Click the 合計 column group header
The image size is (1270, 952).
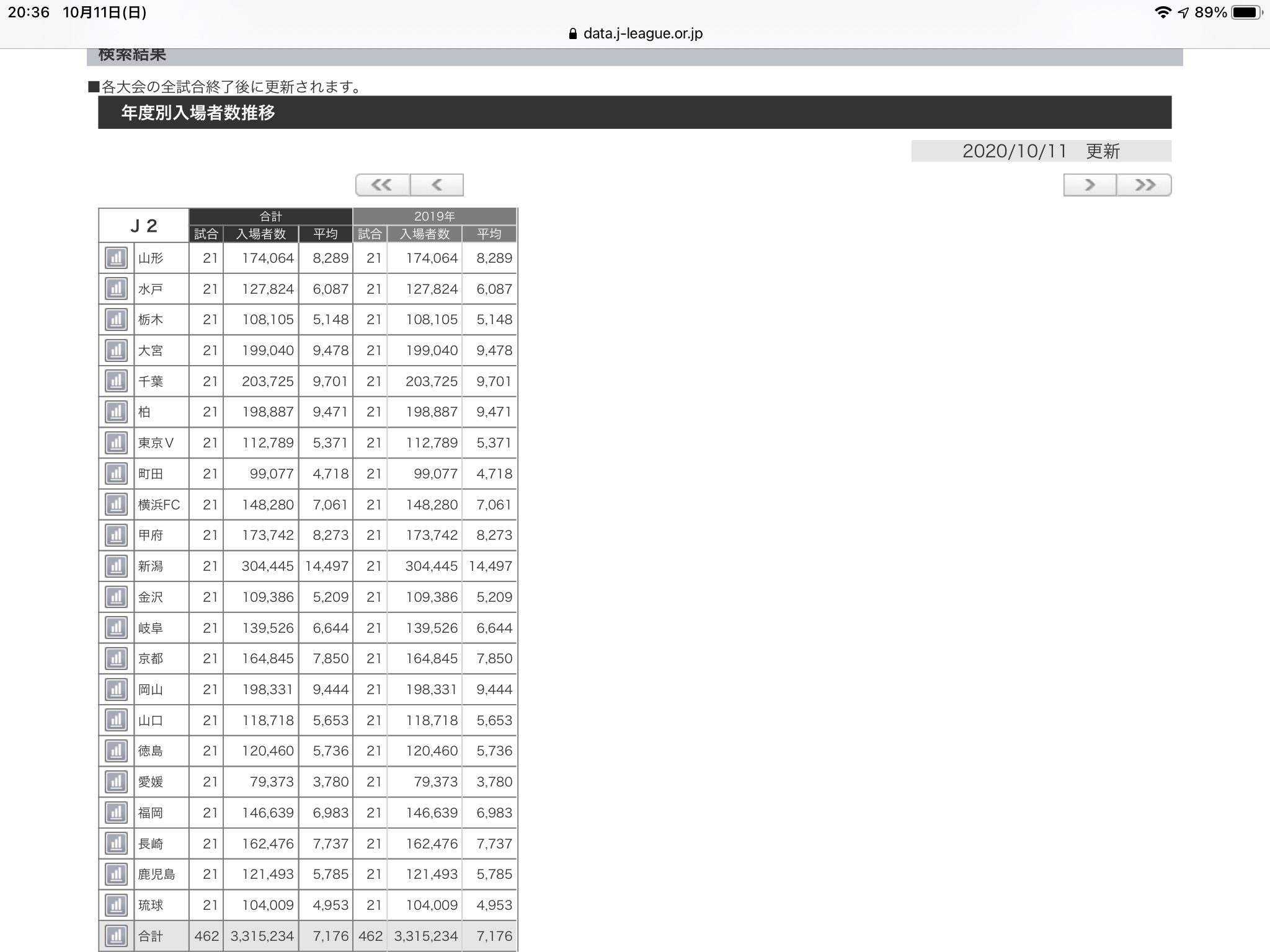[271, 216]
